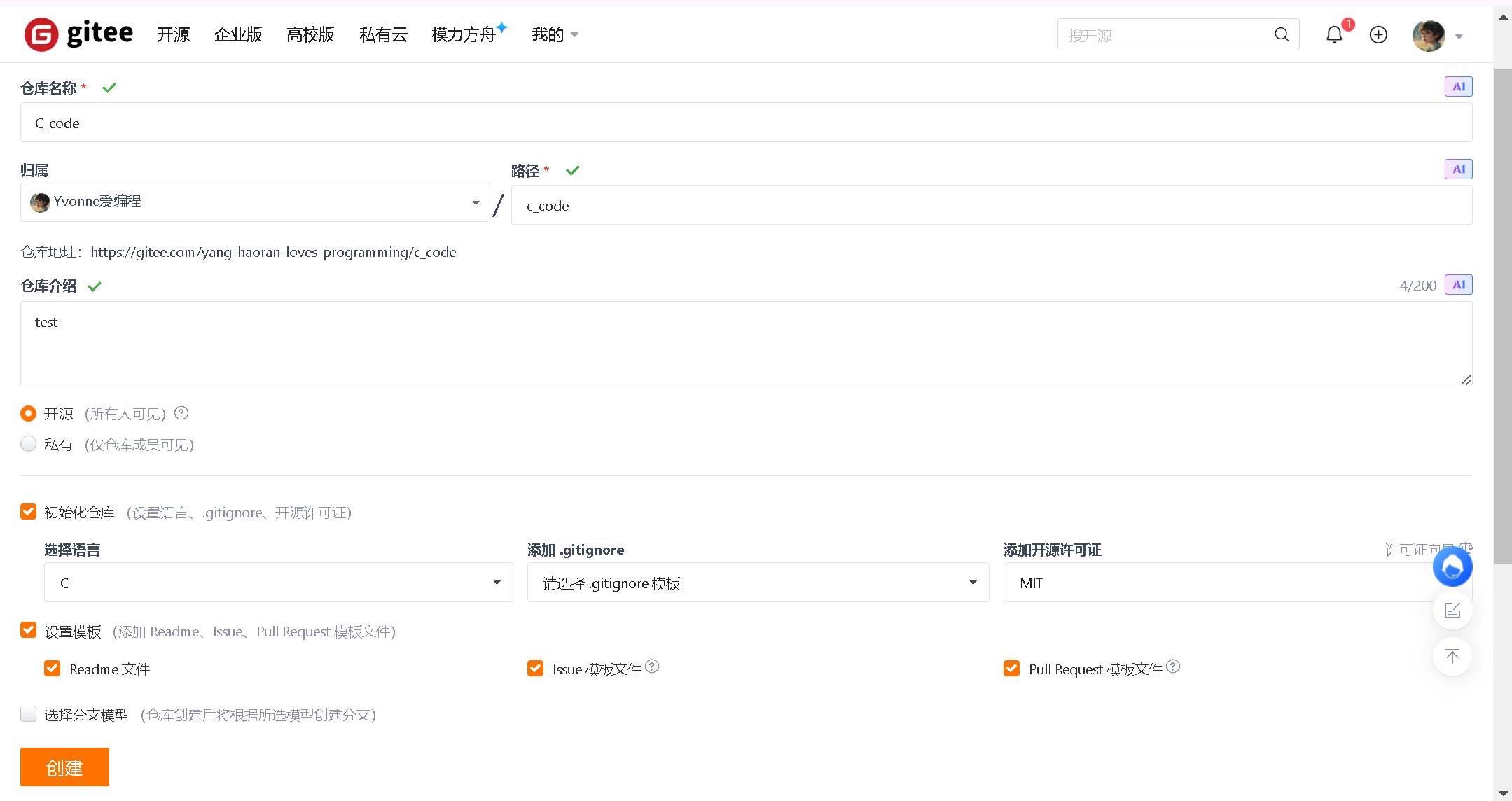This screenshot has width=1512, height=801.
Task: Toggle the 初始化仓库 checkbox
Action: point(29,512)
